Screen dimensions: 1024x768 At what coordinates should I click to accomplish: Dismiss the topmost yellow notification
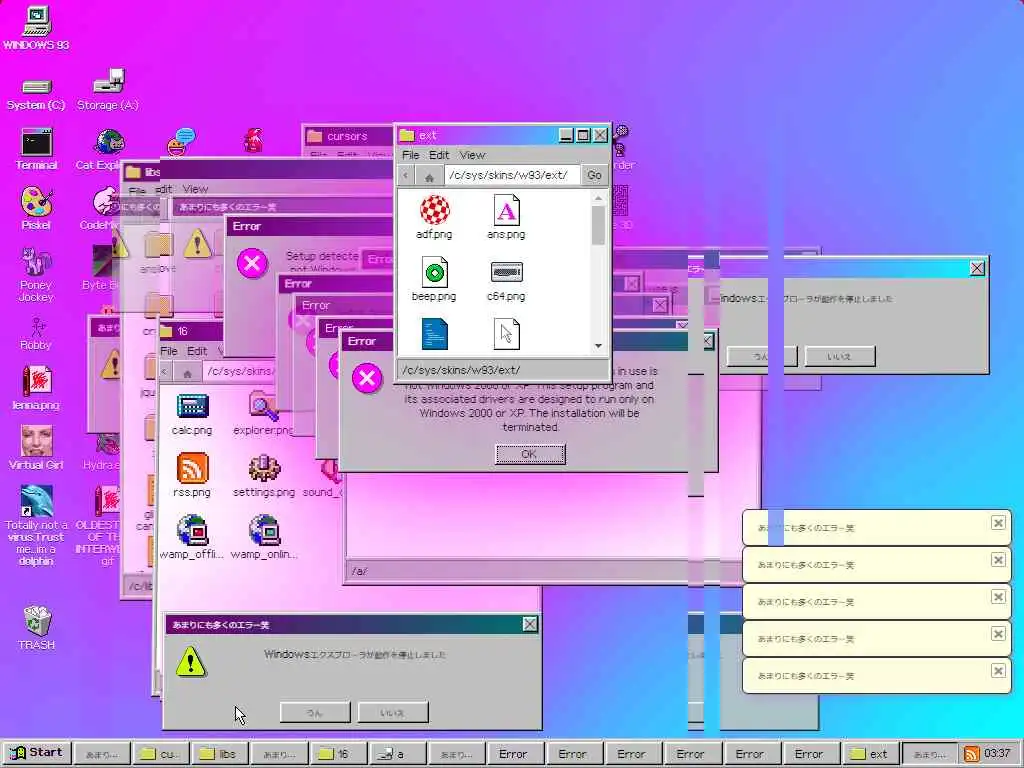tap(998, 522)
